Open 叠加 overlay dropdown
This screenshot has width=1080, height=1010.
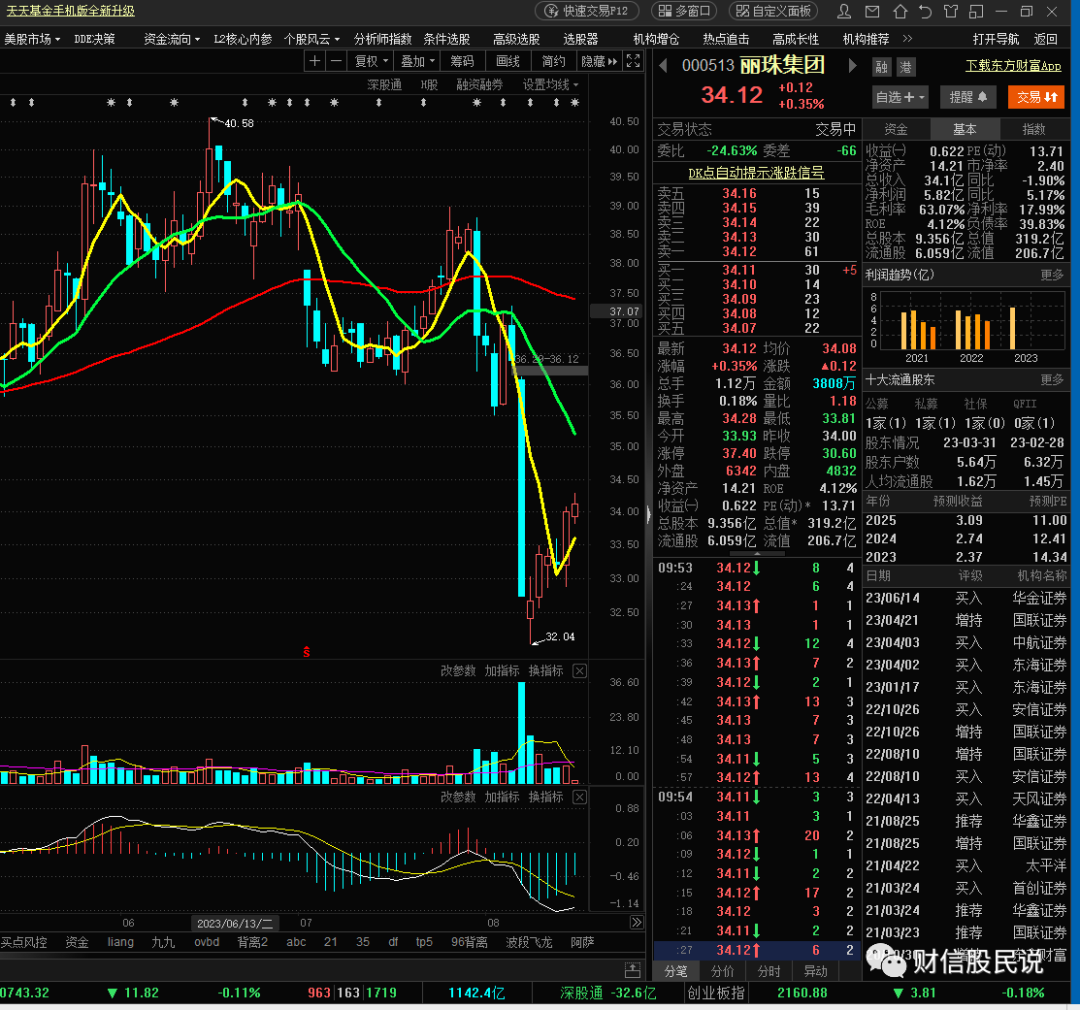click(x=417, y=61)
